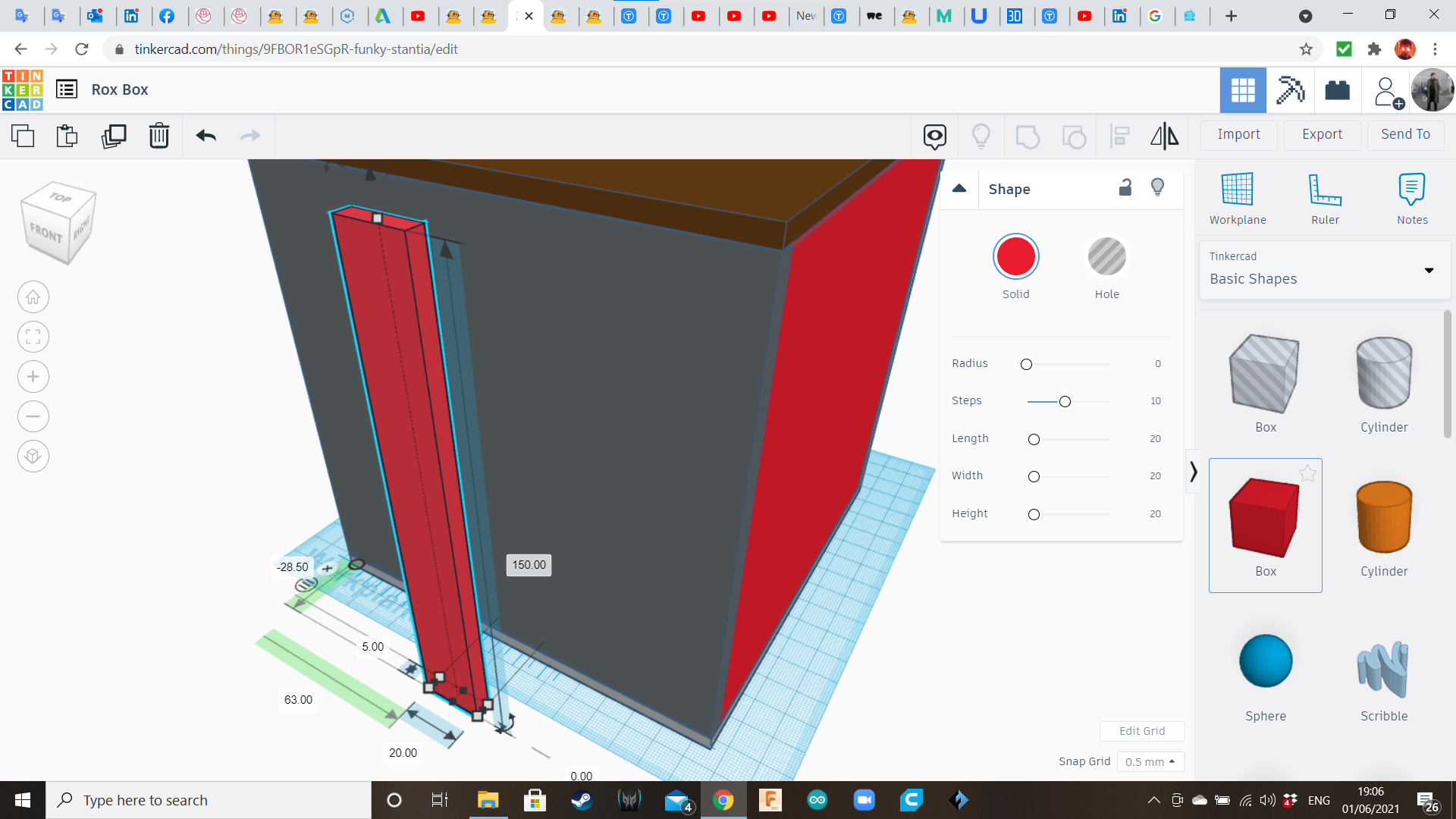The height and width of the screenshot is (819, 1456).
Task: Click the Duplicate and repeat icon
Action: (x=114, y=136)
